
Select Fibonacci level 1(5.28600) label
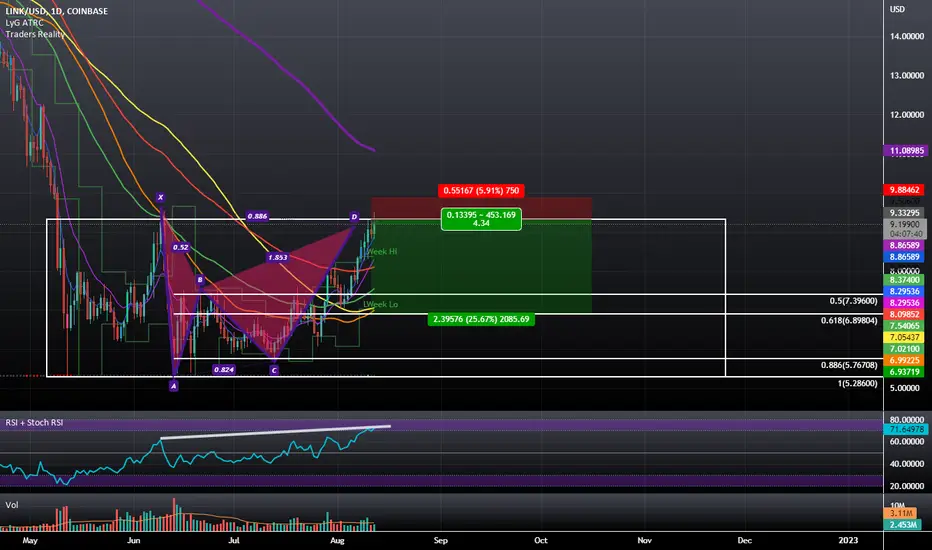[858, 384]
